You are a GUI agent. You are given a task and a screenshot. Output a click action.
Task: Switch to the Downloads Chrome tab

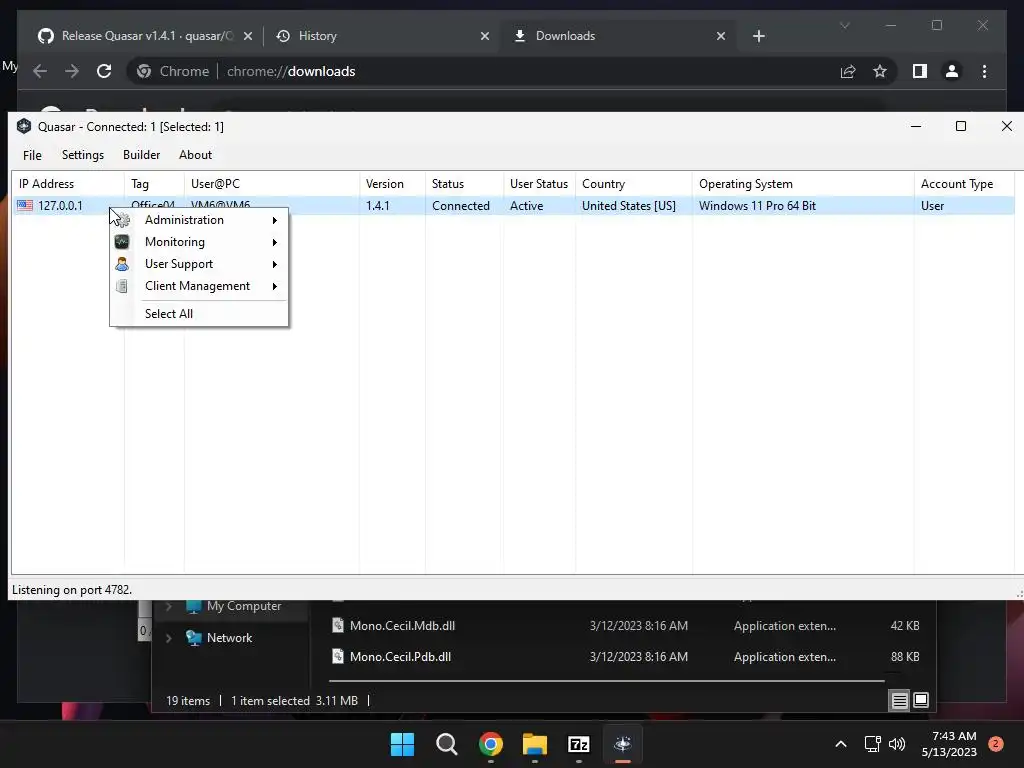[619, 36]
